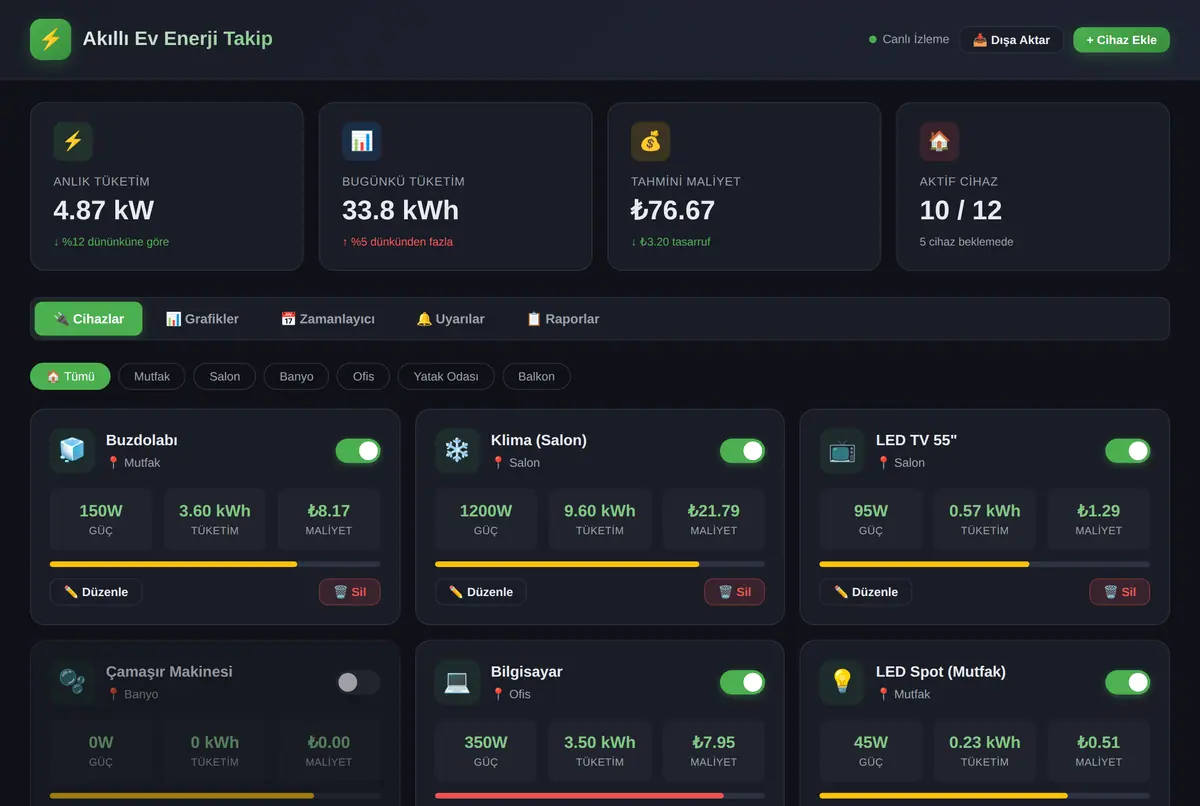The width and height of the screenshot is (1200, 806).
Task: Disable the Bilgisayar power toggle
Action: [742, 682]
